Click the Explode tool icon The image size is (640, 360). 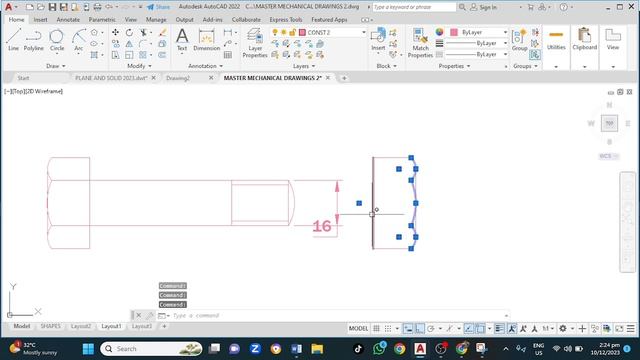[162, 44]
